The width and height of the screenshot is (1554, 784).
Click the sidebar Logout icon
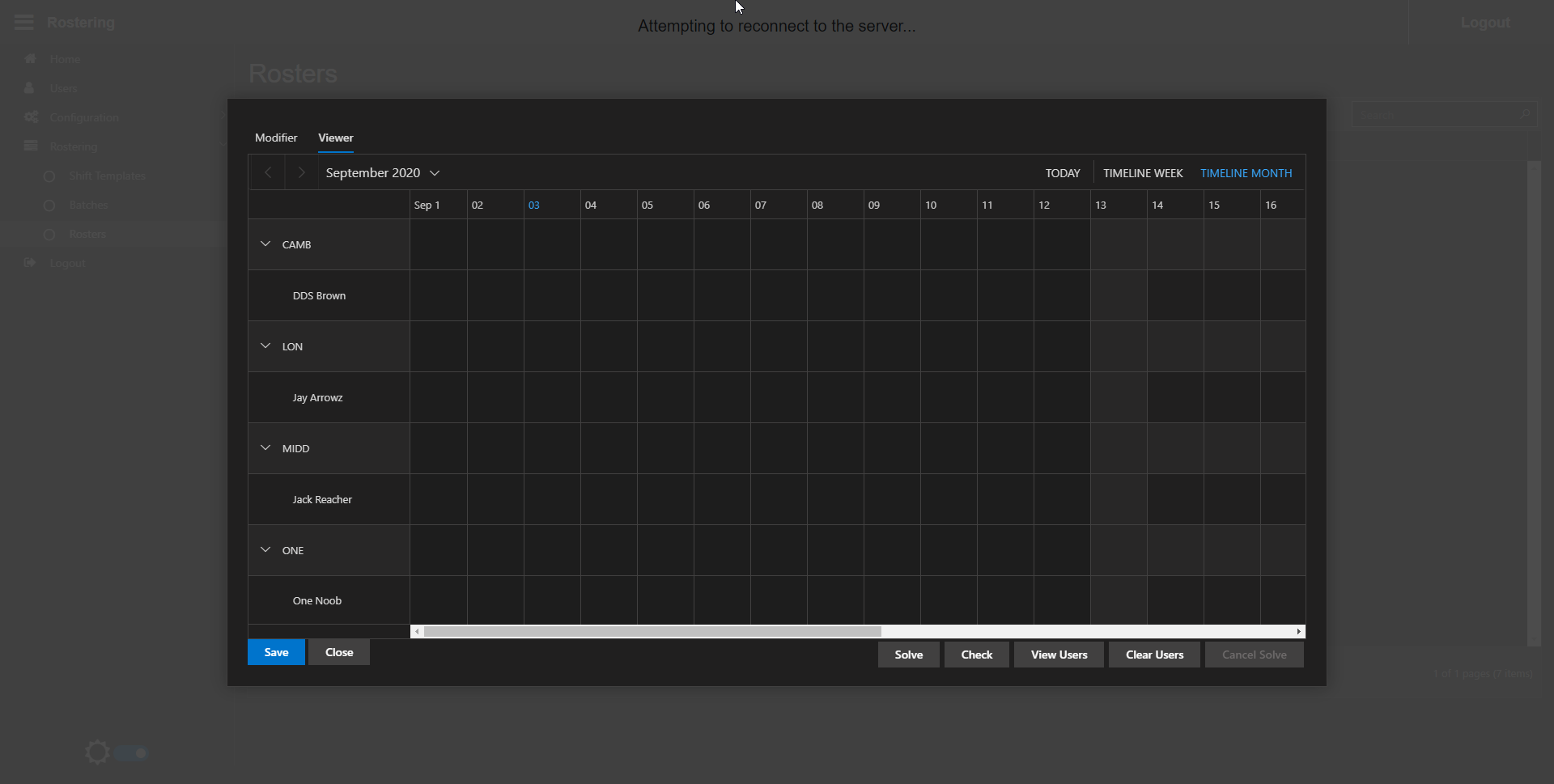(31, 263)
